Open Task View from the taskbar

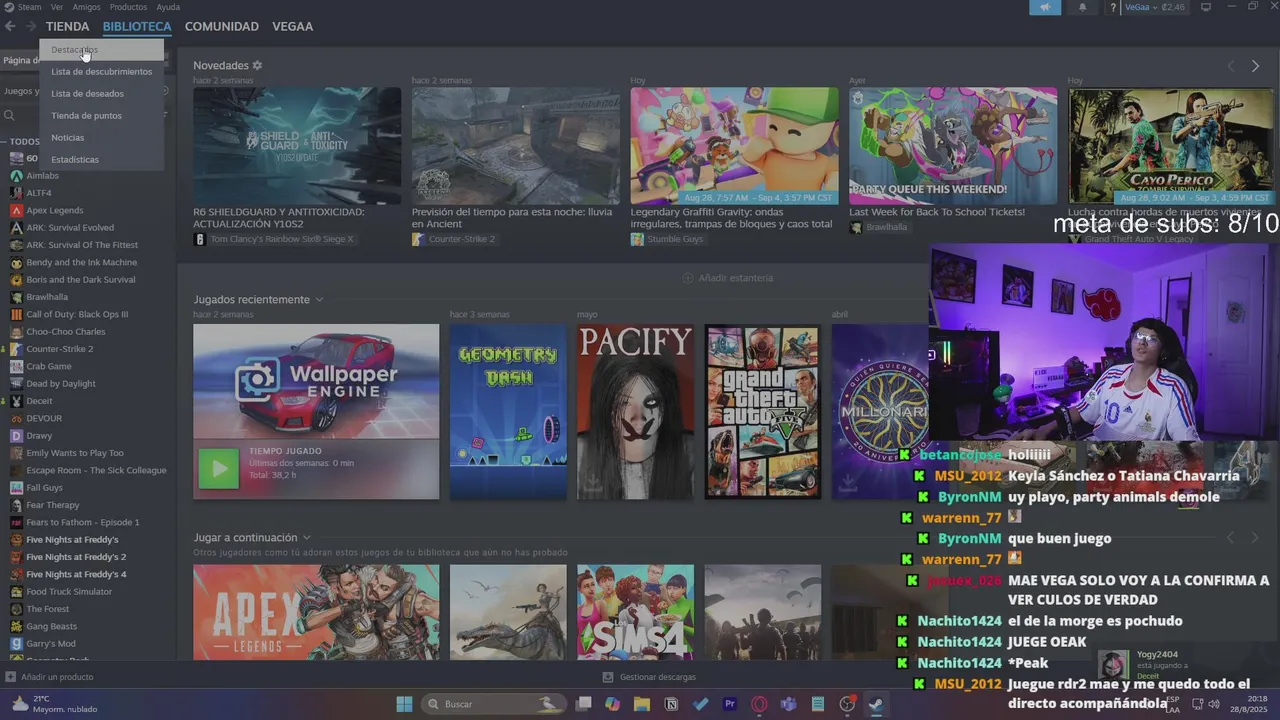coord(583,704)
